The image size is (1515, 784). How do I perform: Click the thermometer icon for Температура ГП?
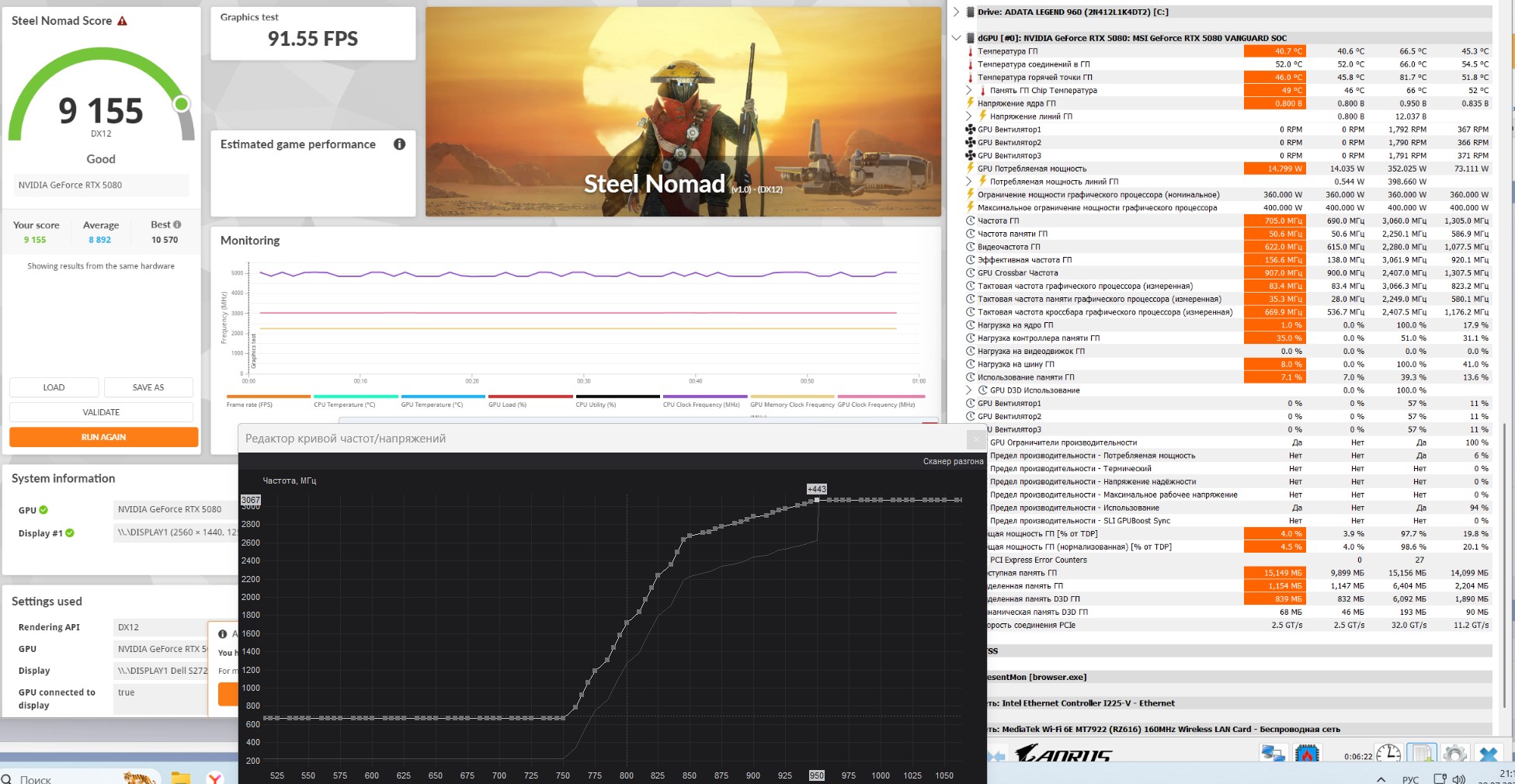coord(970,51)
